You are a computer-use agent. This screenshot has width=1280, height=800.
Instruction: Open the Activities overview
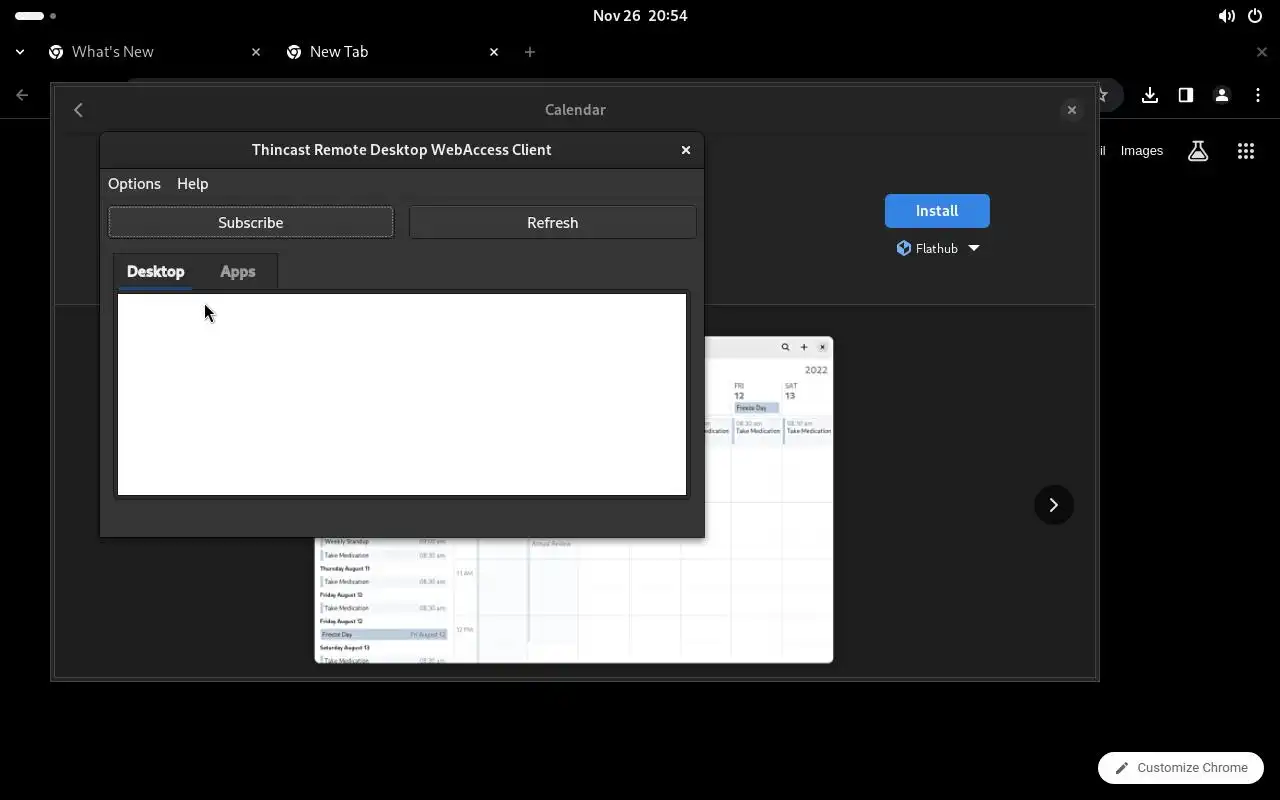[x=35, y=16]
